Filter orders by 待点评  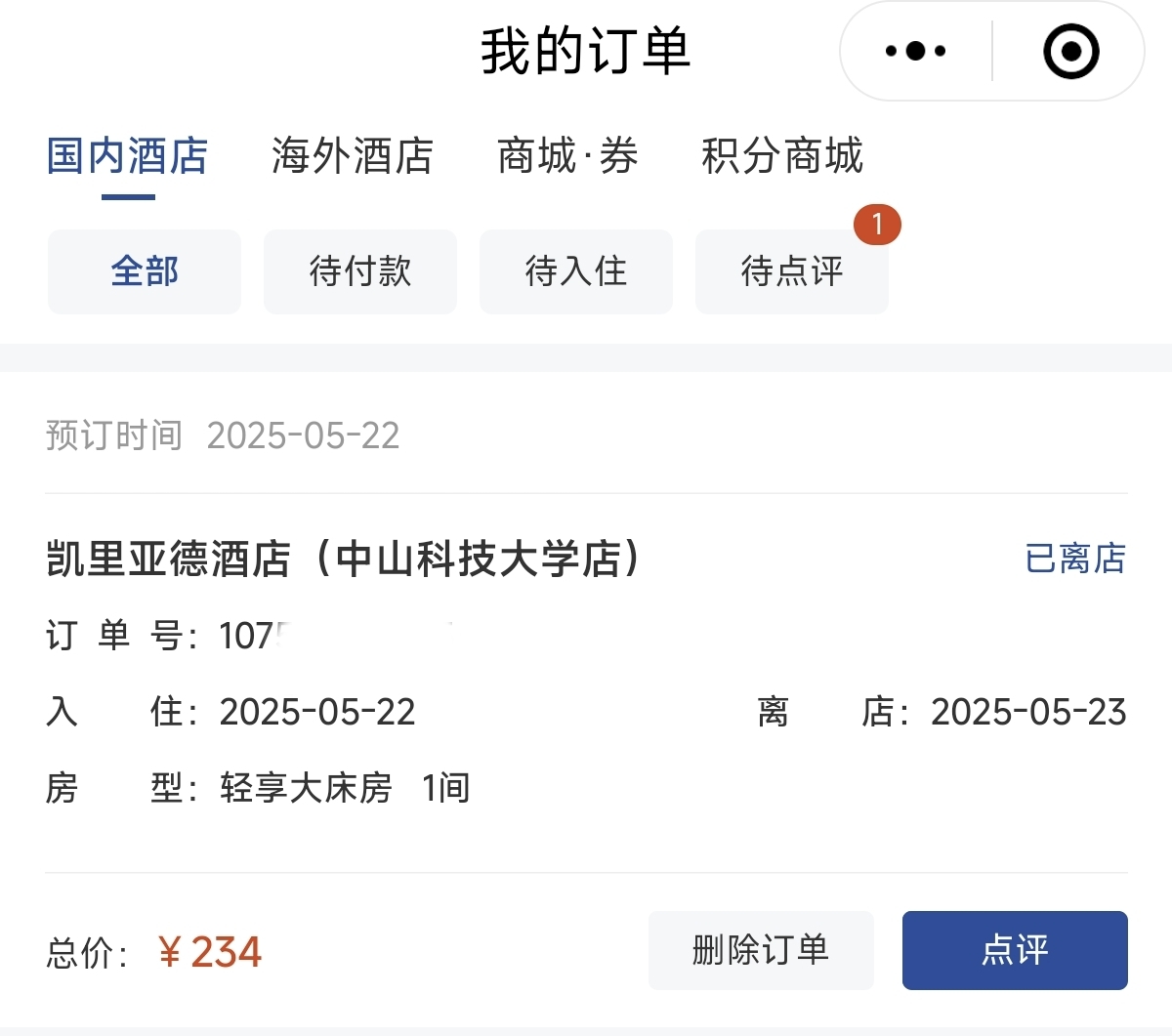coord(791,271)
